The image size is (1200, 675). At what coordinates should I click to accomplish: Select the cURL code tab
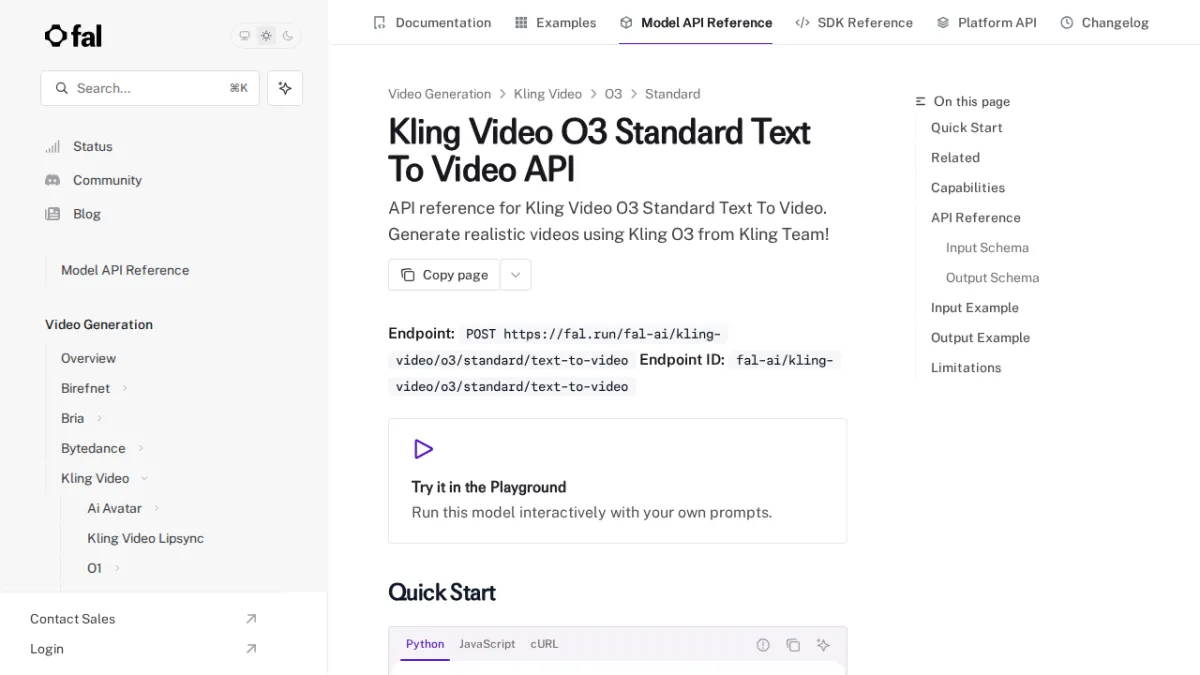coord(544,644)
